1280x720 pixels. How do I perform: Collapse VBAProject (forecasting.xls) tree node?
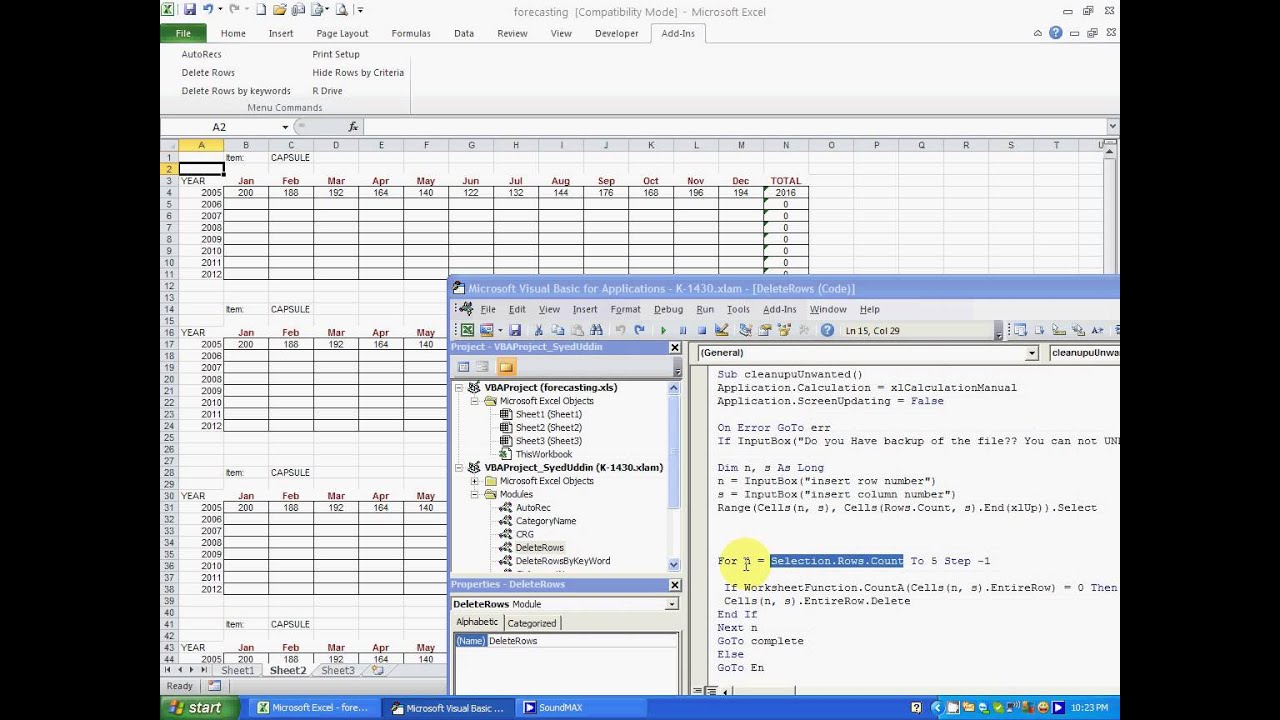[460, 387]
